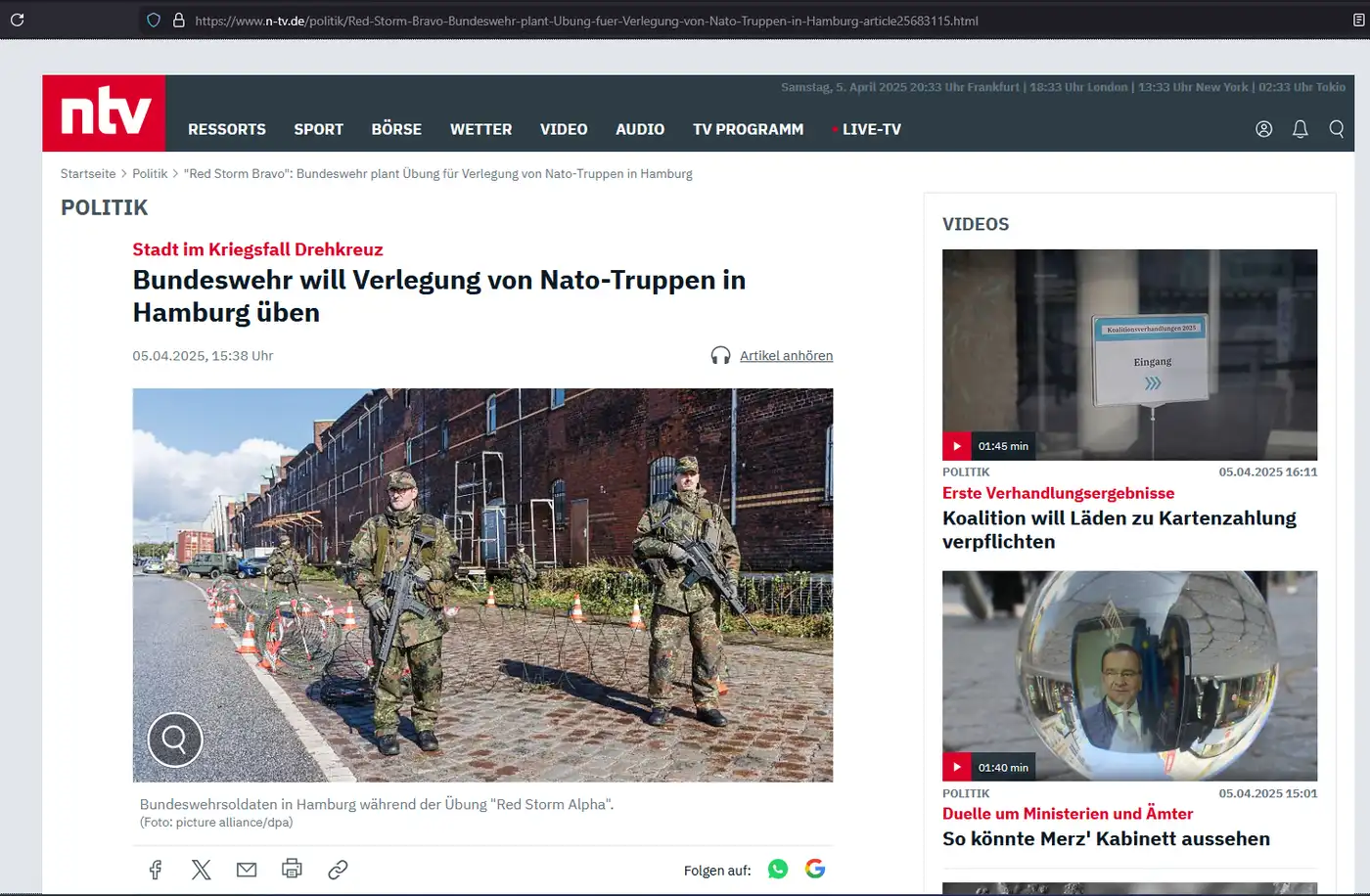1370x896 pixels.
Task: Go to Politik in breadcrumb
Action: pos(150,174)
